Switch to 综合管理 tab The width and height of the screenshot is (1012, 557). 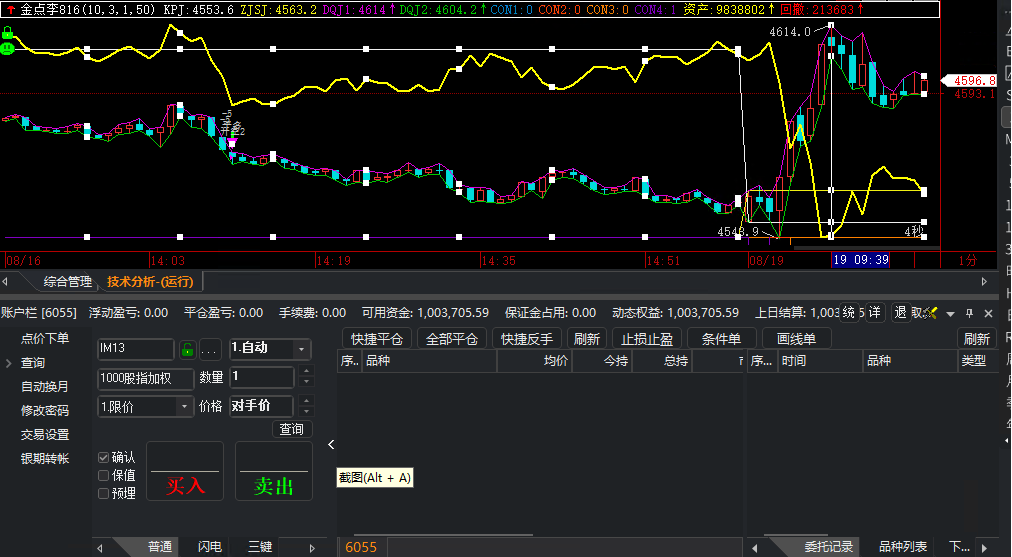[67, 281]
